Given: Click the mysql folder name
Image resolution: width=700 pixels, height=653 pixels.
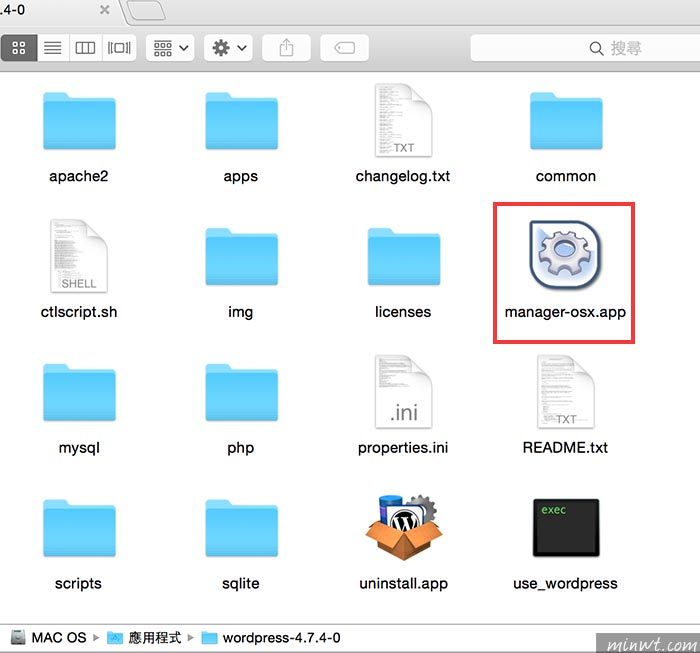Looking at the screenshot, I should 79,448.
